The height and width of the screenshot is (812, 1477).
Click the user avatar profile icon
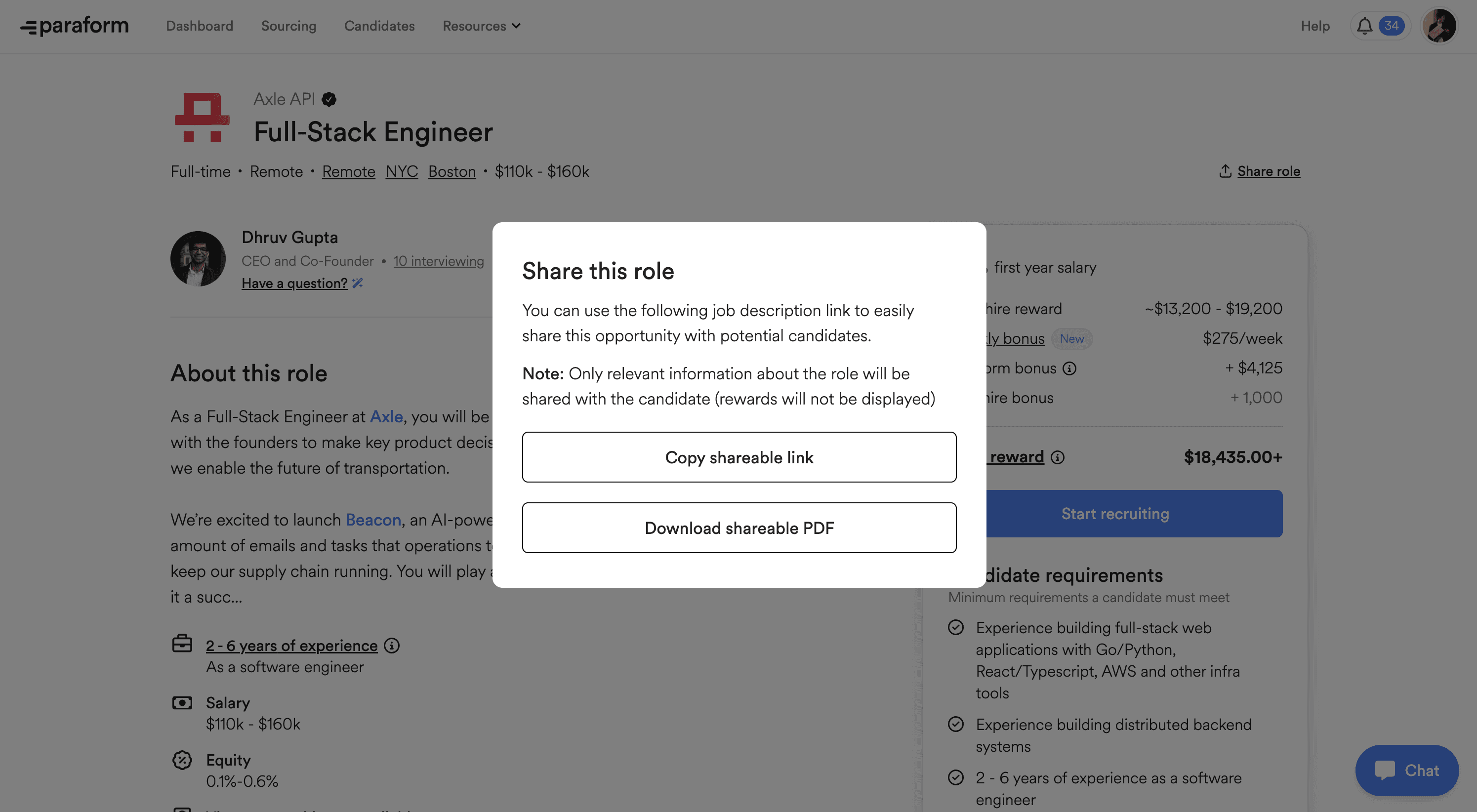pyautogui.click(x=1440, y=24)
